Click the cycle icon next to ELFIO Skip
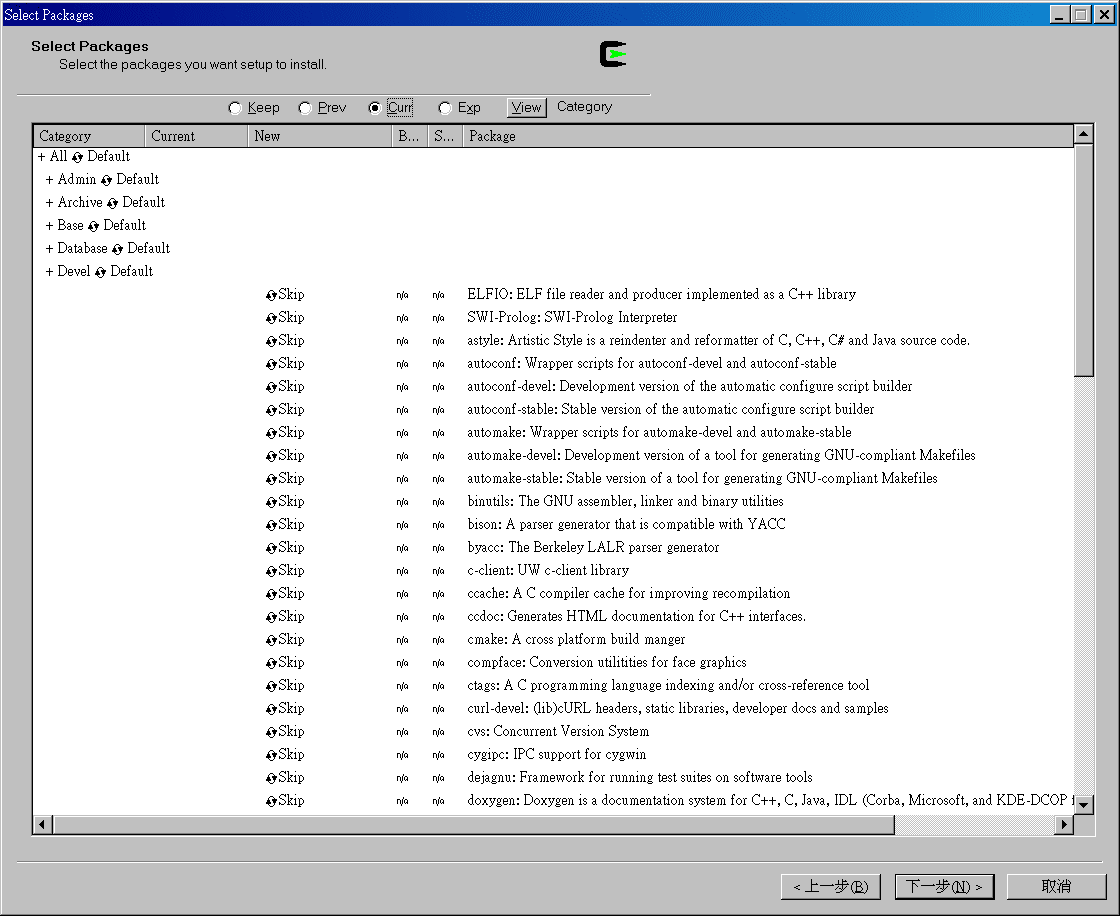 [x=271, y=295]
